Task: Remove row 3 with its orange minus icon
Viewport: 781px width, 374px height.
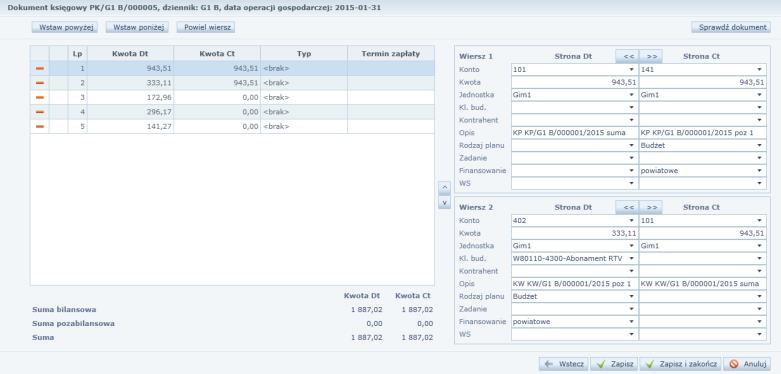Action: 40,97
